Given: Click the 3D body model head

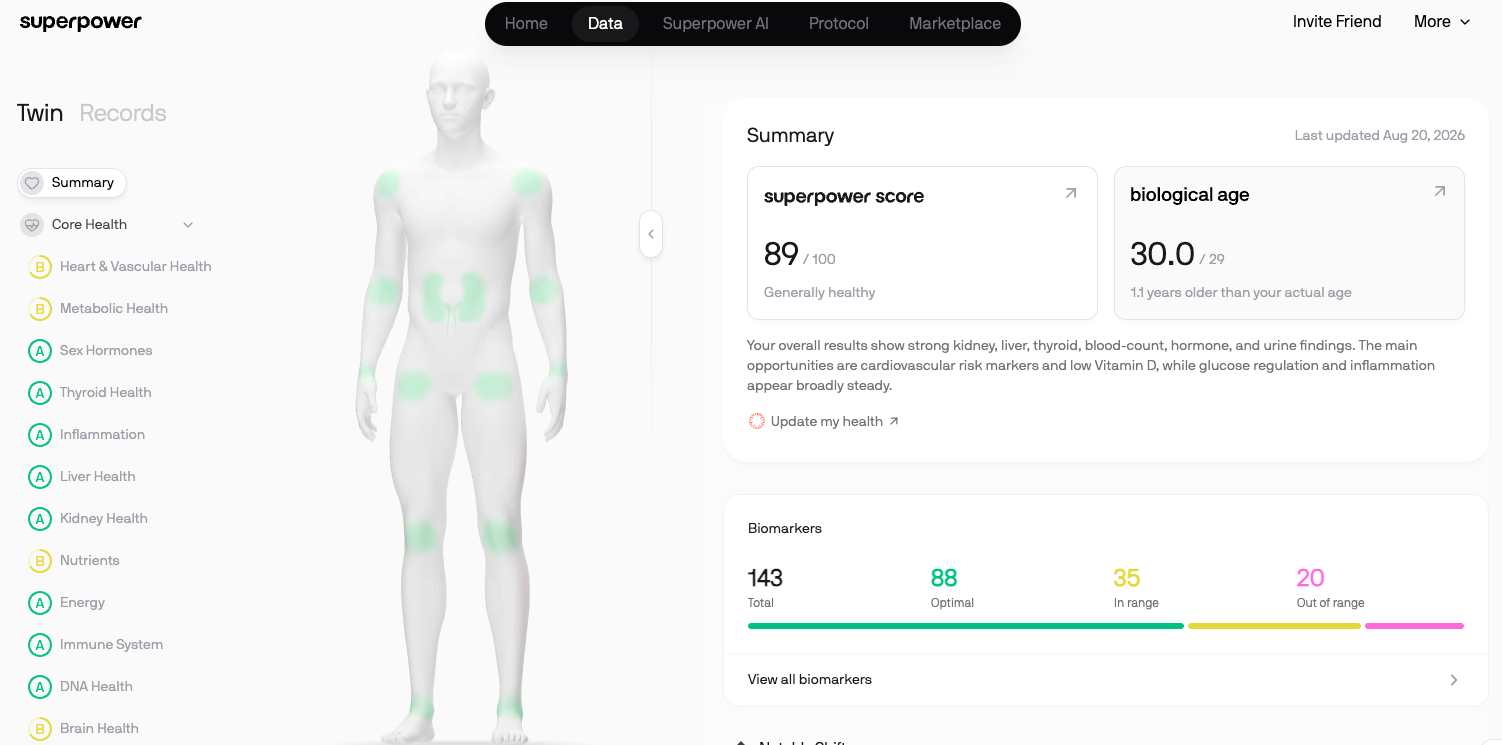Looking at the screenshot, I should pyautogui.click(x=459, y=95).
